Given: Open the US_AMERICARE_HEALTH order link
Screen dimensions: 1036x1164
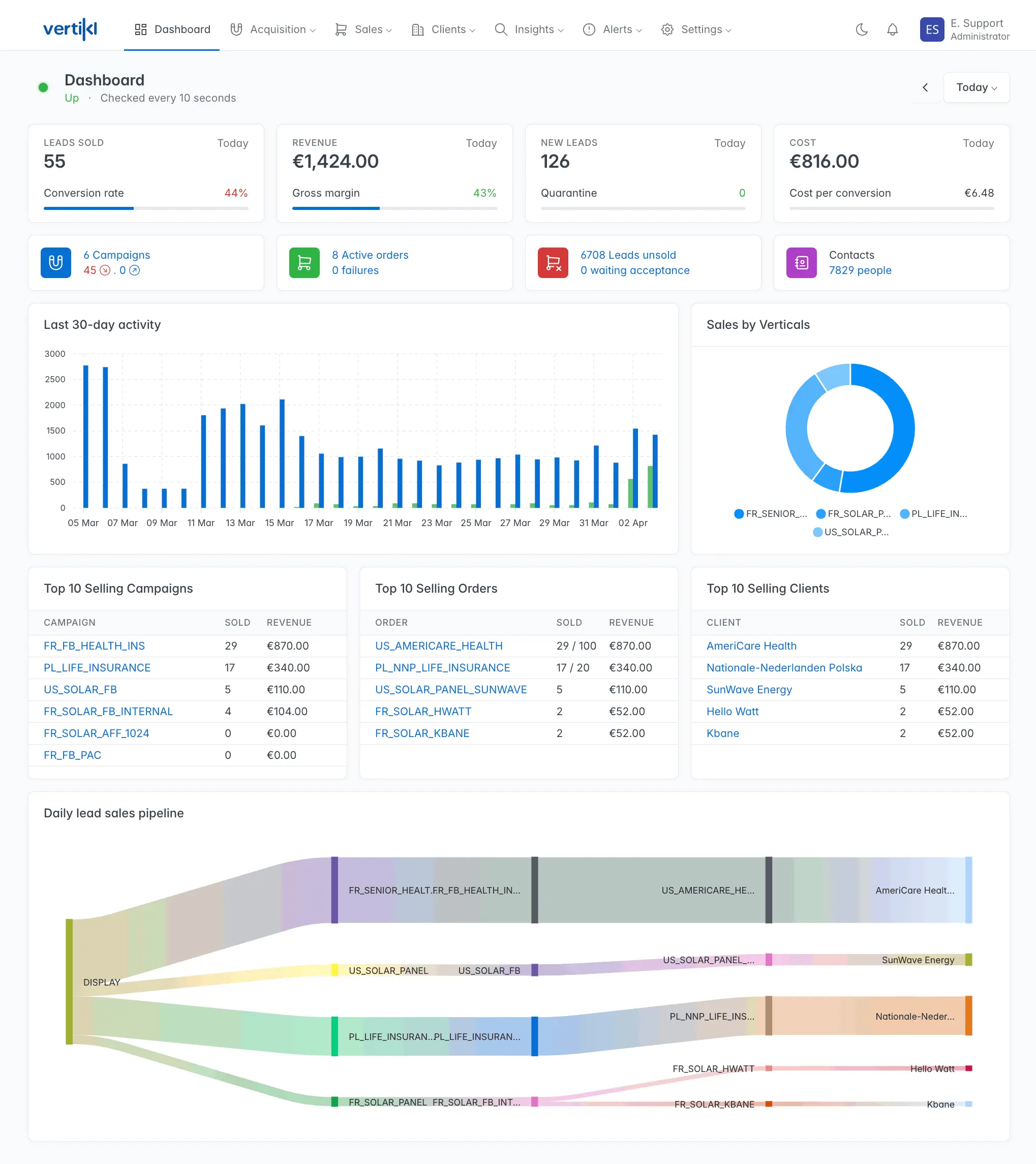Looking at the screenshot, I should click(x=438, y=646).
